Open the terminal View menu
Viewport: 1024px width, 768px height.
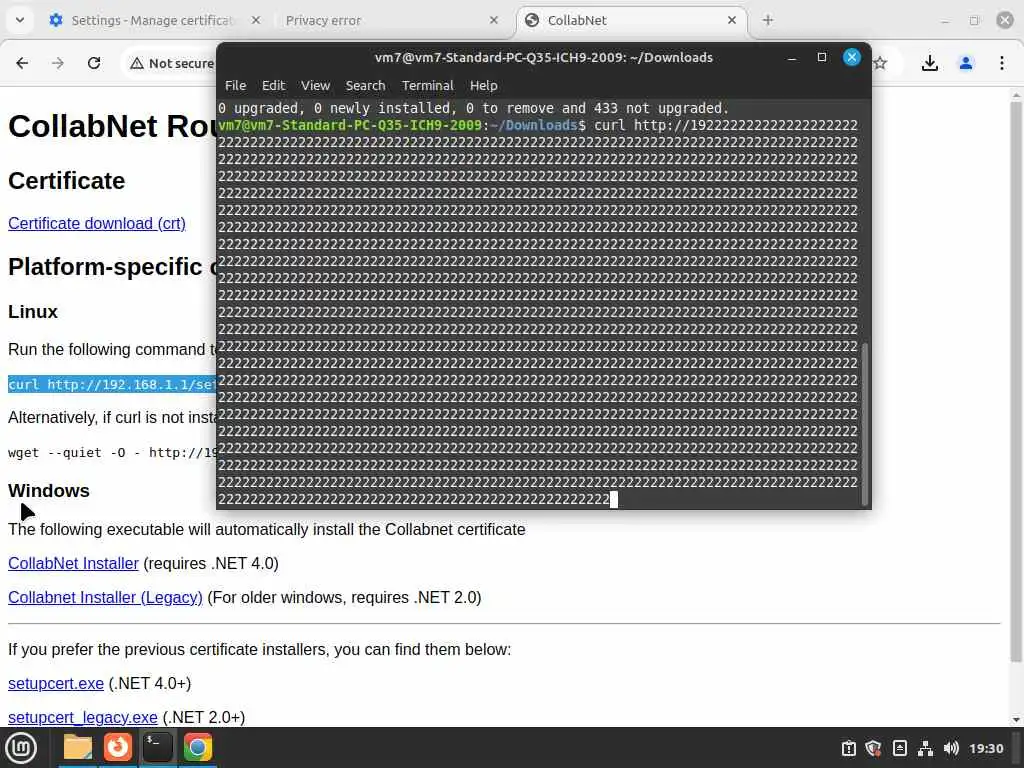point(315,86)
